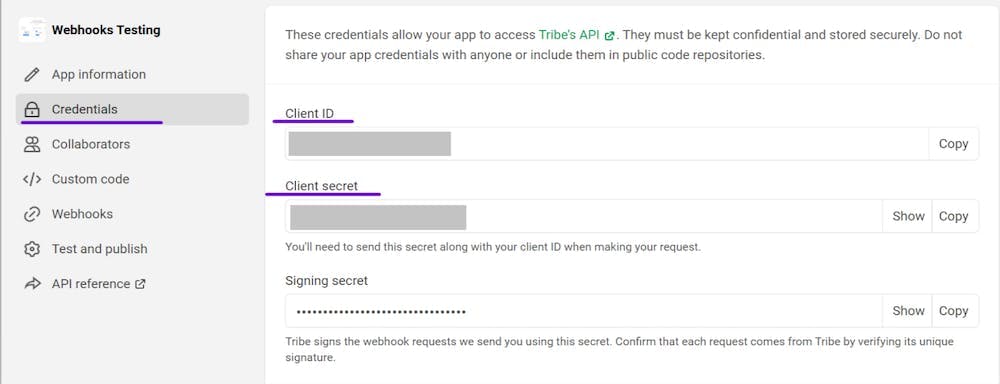Click the gear icon for Test and publish

tap(31, 249)
